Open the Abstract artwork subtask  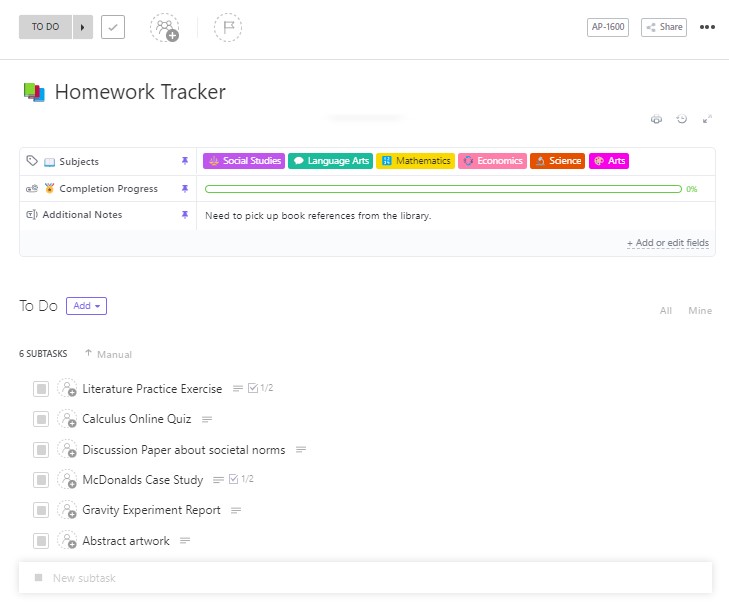(126, 541)
